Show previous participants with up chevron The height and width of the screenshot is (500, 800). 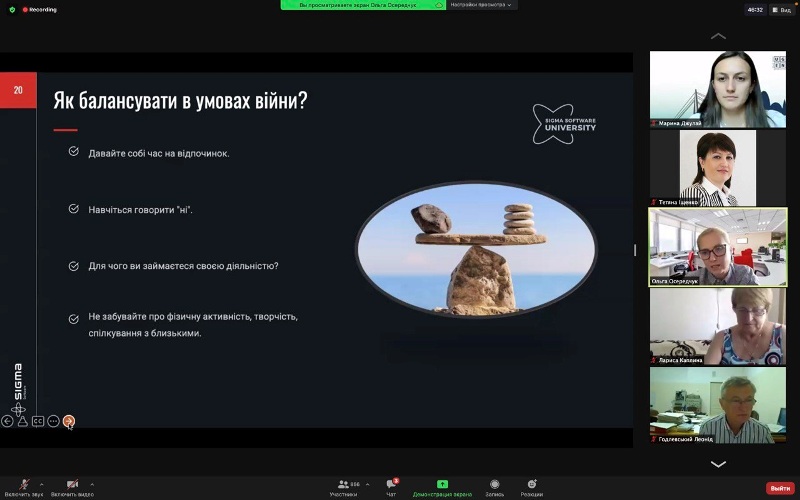(718, 36)
